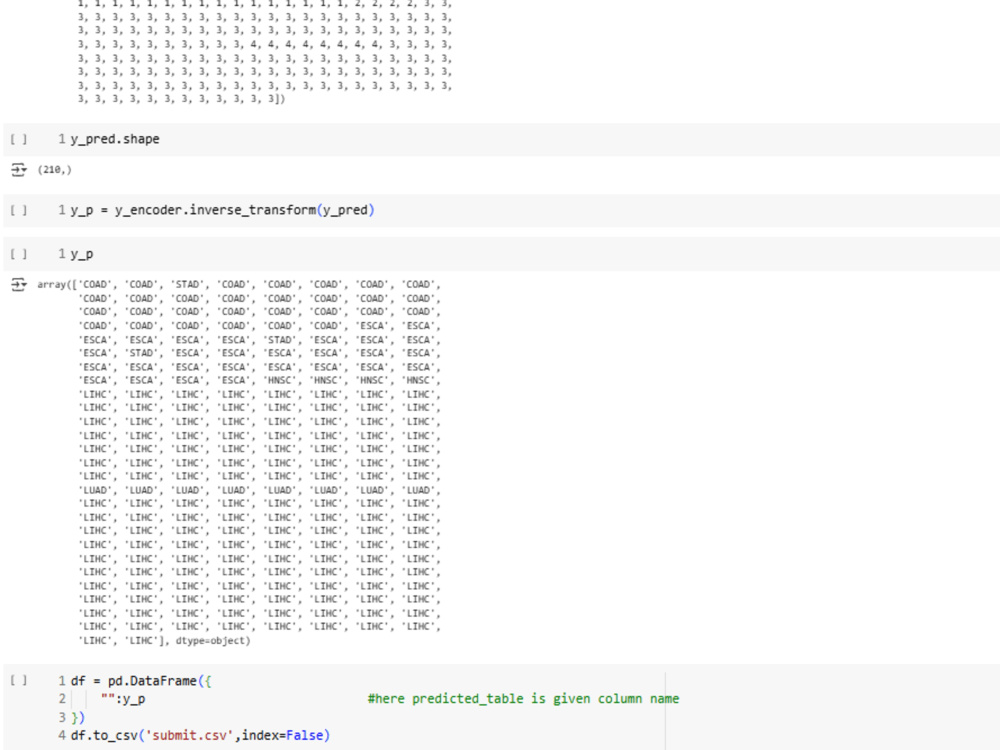This screenshot has width=1000, height=750.
Task: Toggle output icon of y_p array
Action: tap(18, 284)
